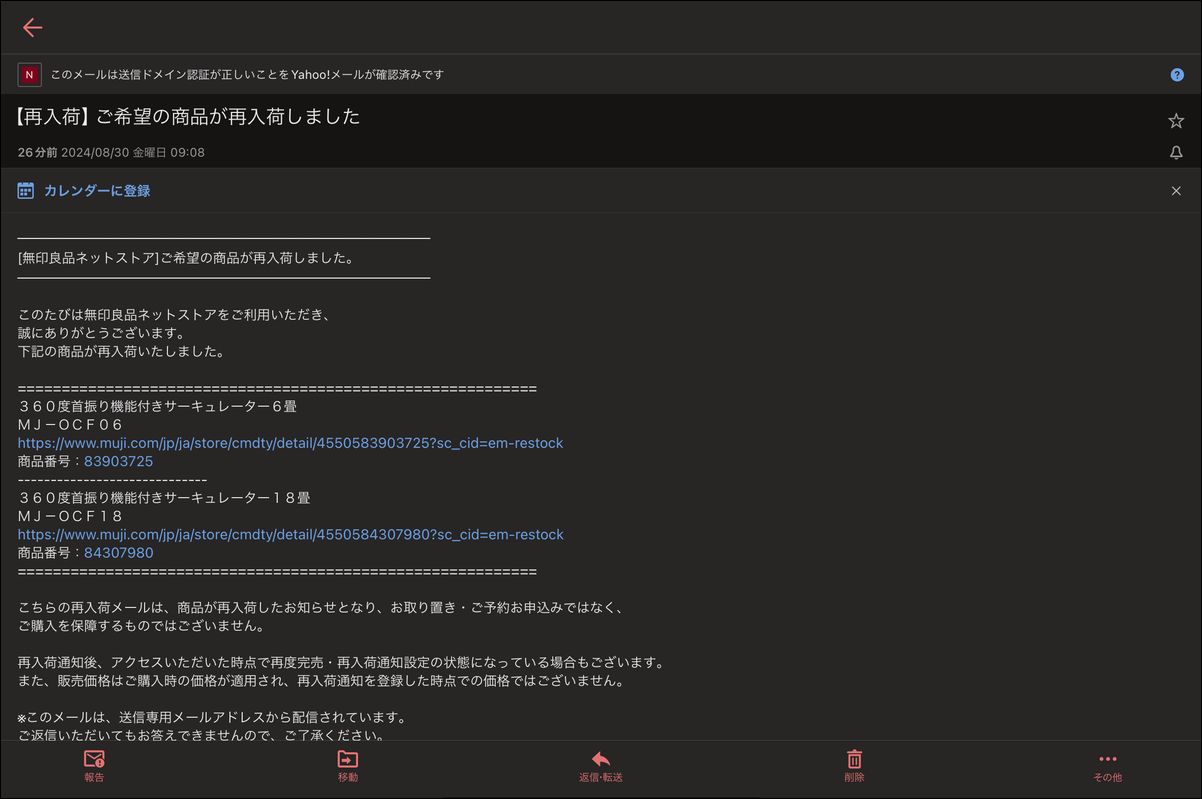Select the subject '【再入荷】ご希望の商品が再入荷しました'
The height and width of the screenshot is (799, 1202).
(x=188, y=117)
